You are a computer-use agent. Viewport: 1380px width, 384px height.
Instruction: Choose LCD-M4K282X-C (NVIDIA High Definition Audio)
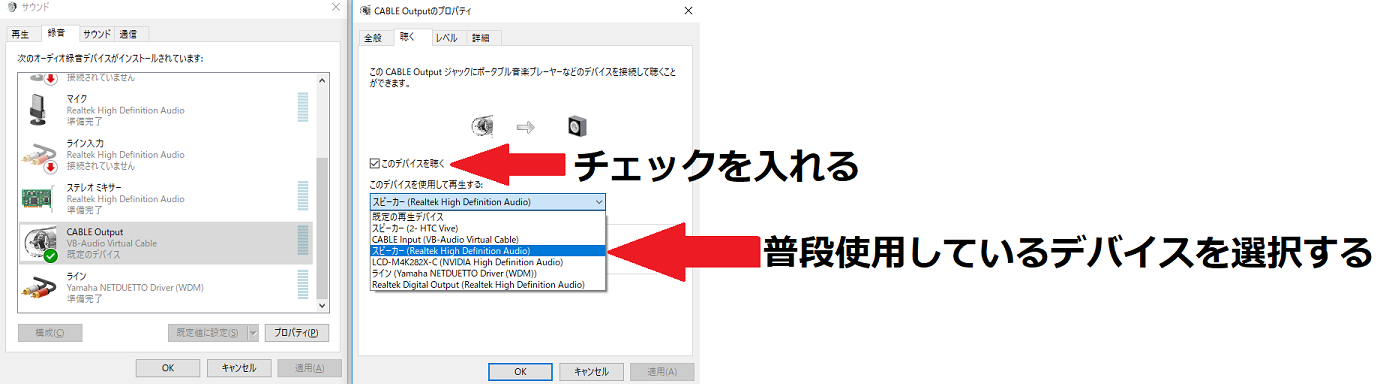[x=488, y=262]
